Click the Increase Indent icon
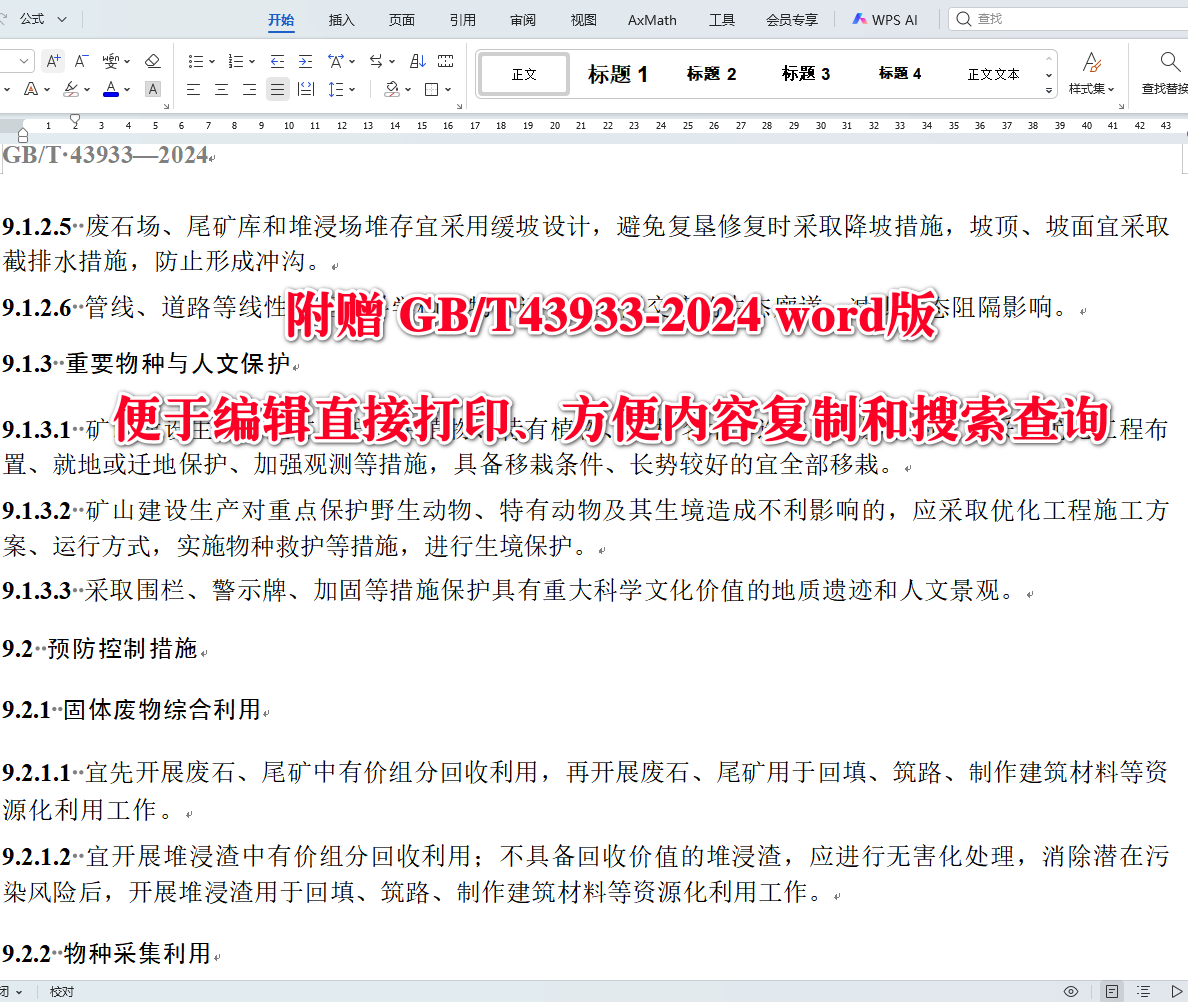 click(x=304, y=60)
